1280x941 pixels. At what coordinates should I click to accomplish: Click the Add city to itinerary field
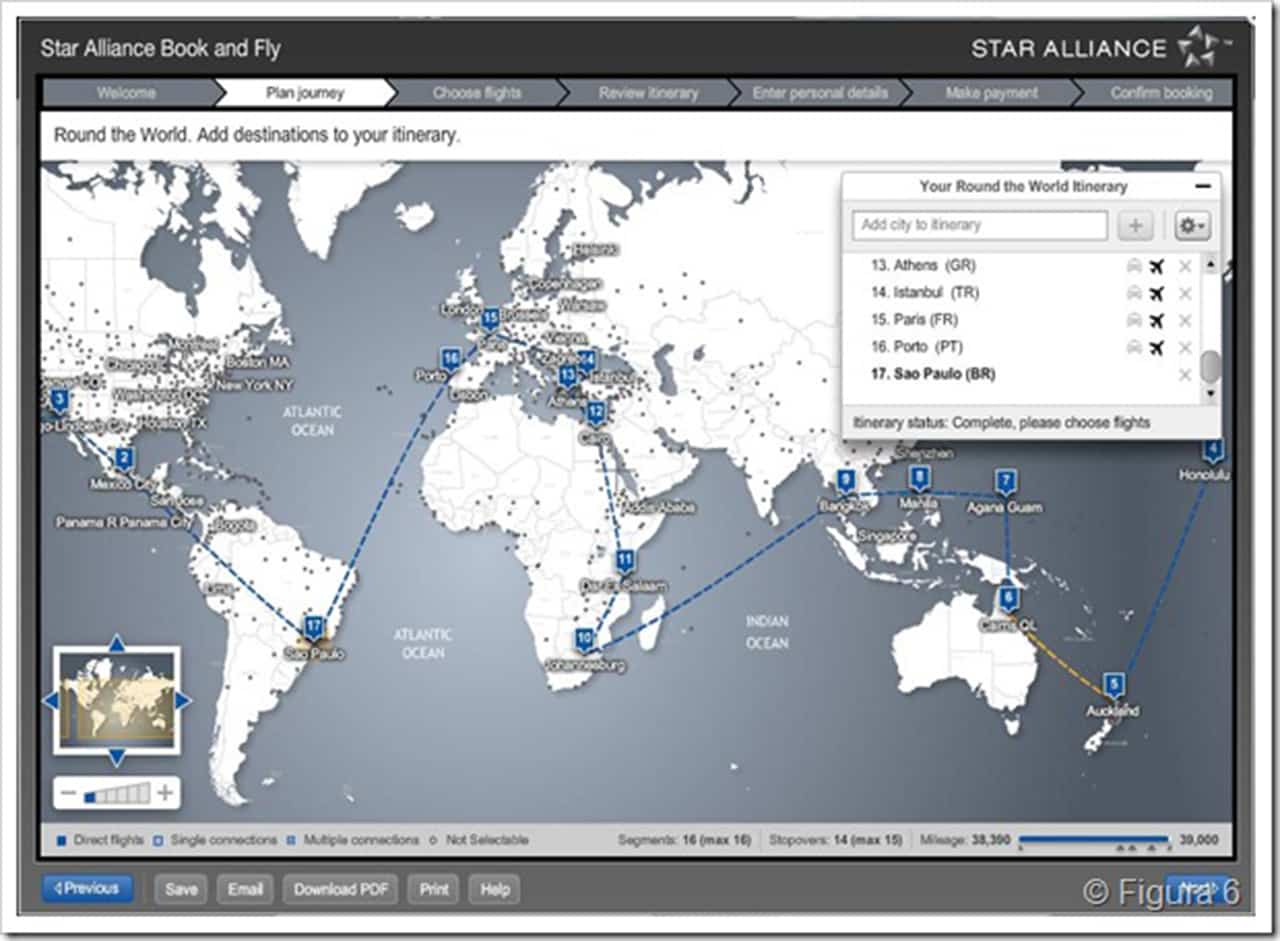[980, 226]
